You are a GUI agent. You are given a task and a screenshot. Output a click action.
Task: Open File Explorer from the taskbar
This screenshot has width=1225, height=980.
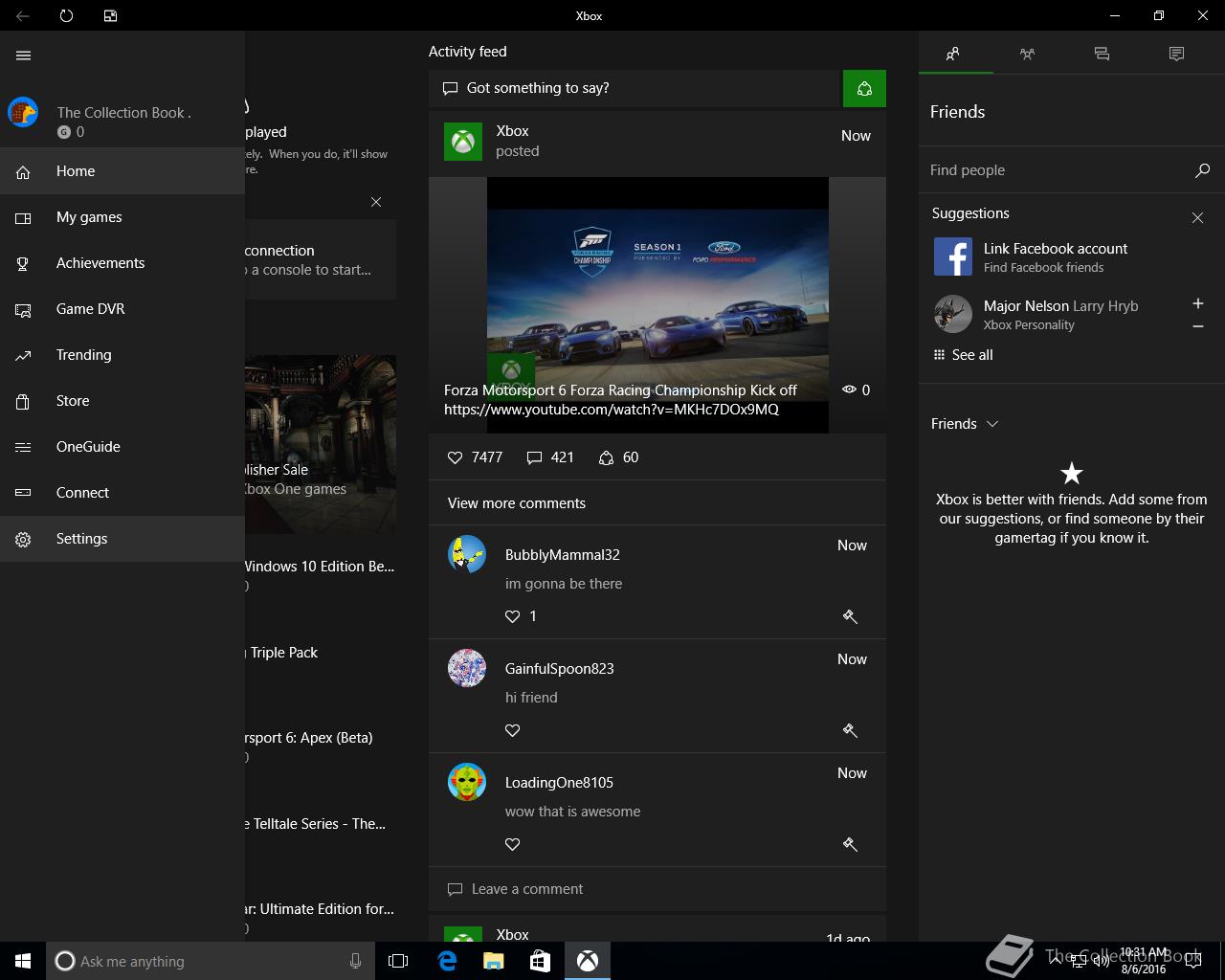click(493, 961)
